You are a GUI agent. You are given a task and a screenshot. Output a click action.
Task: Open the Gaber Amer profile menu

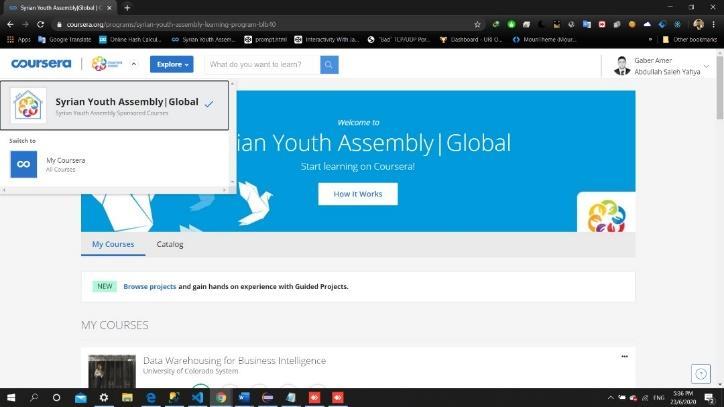pos(662,66)
